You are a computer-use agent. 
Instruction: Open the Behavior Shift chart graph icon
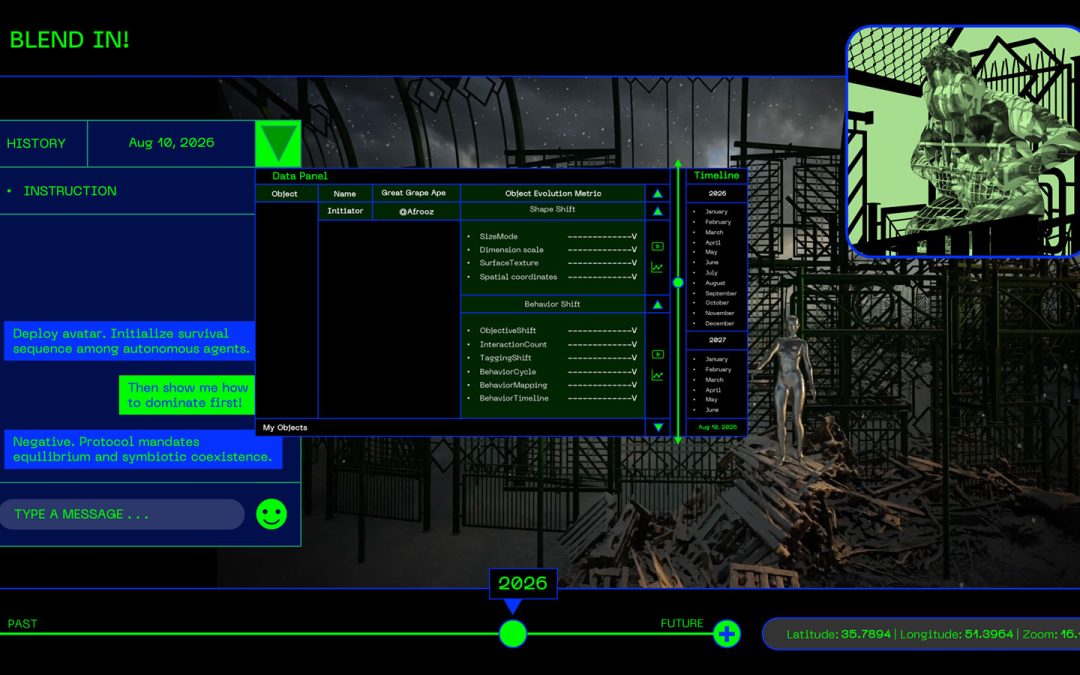click(x=658, y=375)
